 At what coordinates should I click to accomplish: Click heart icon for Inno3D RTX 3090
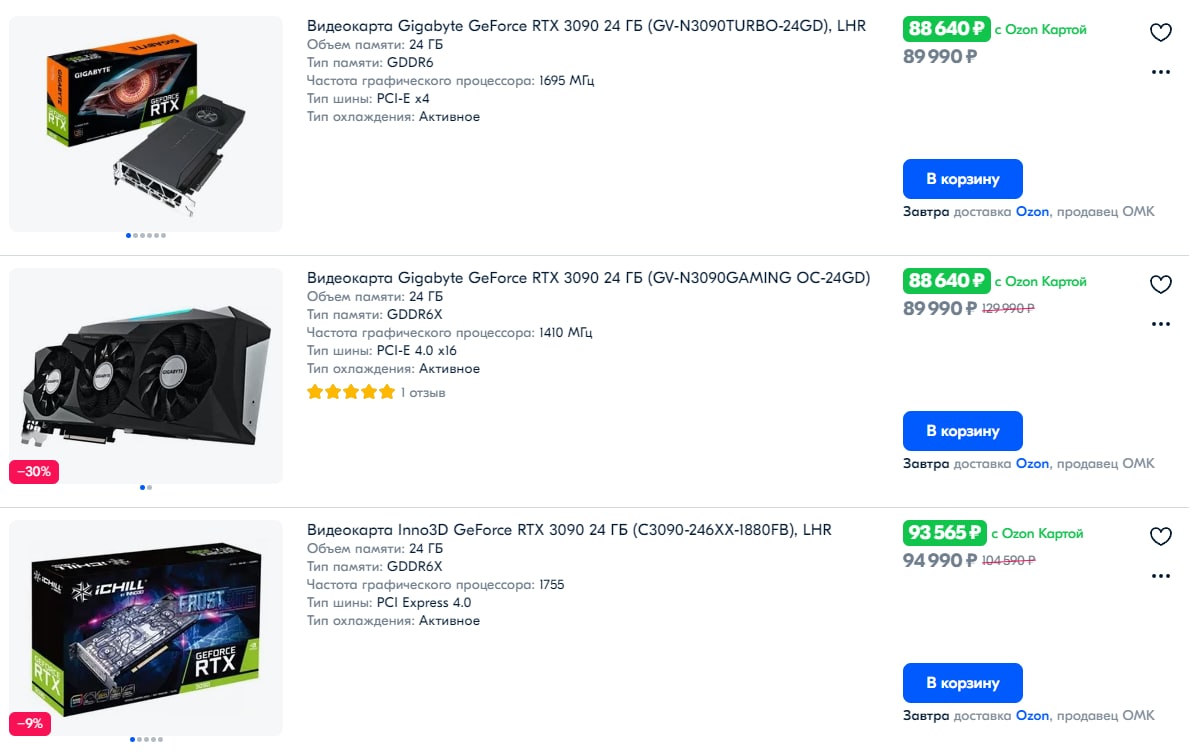click(1160, 537)
